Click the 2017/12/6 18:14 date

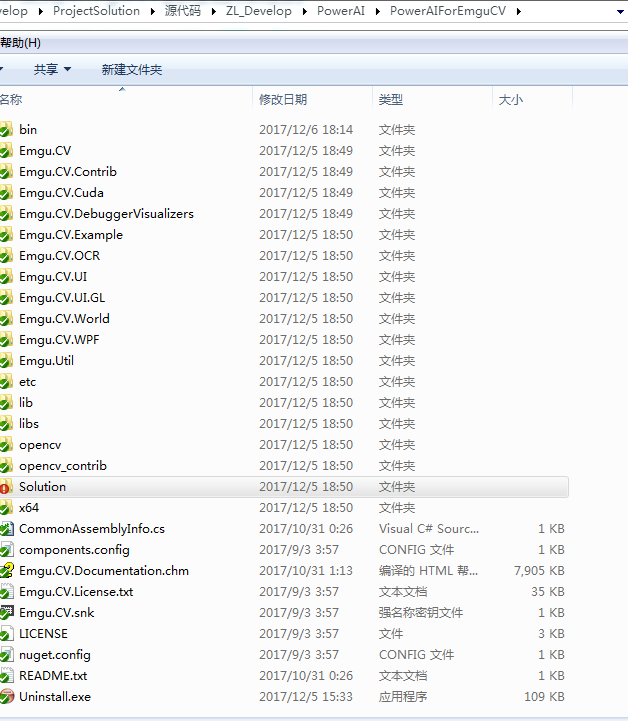point(306,130)
